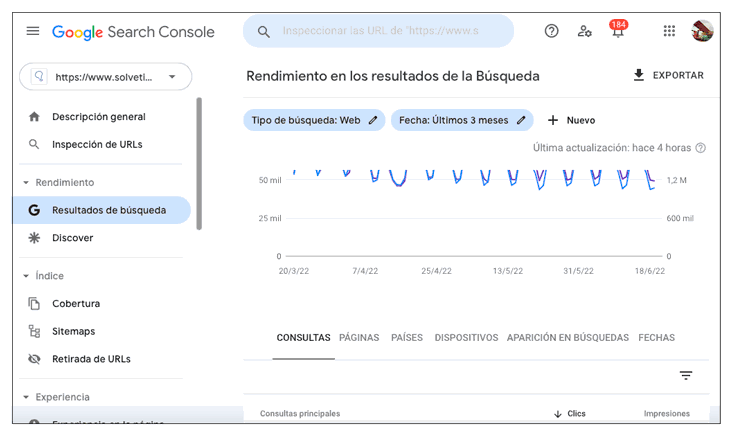The image size is (730, 434).
Task: Click the Consultas principales column header
Action: click(x=300, y=414)
